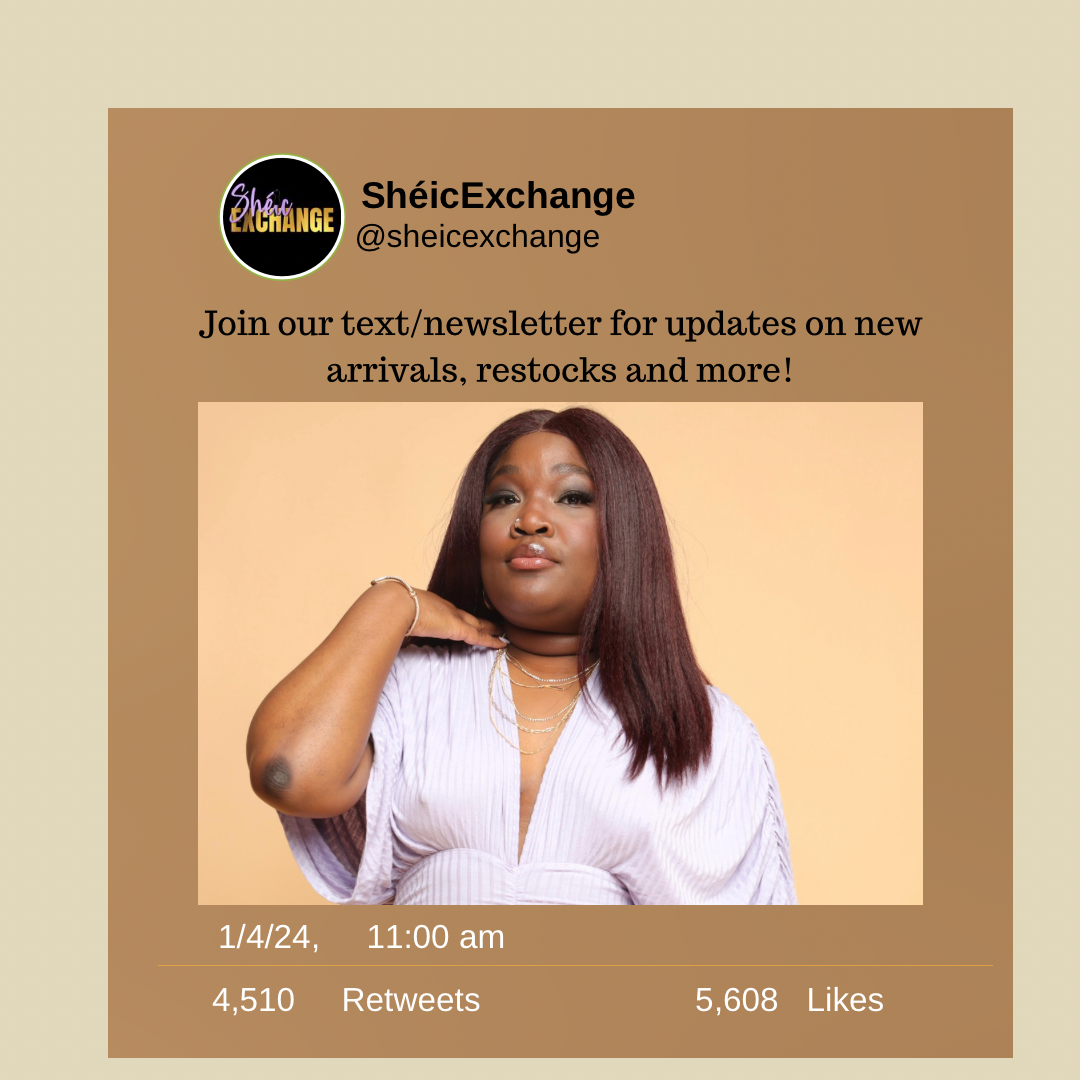
Task: Open the Likes label
Action: 845,1000
